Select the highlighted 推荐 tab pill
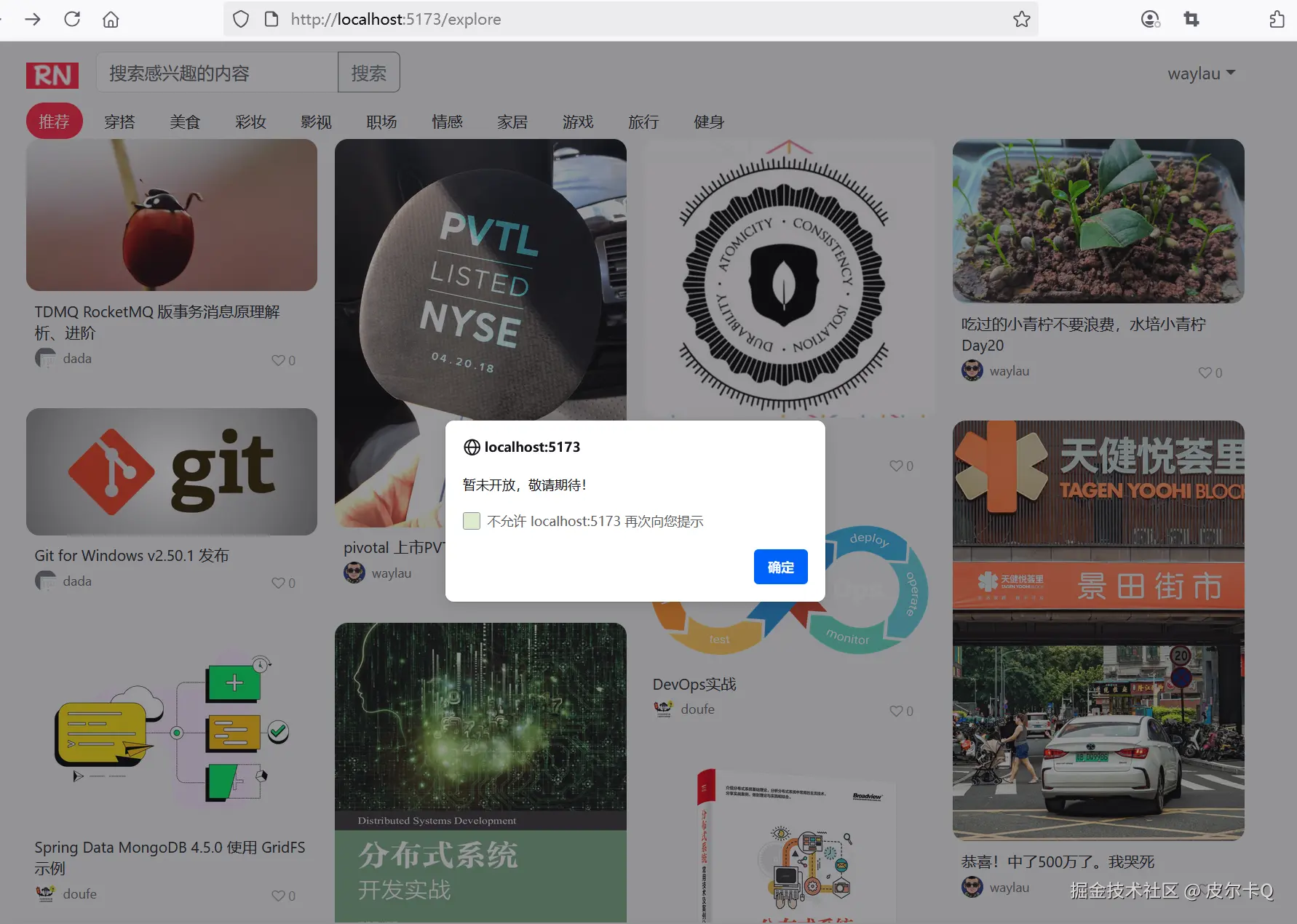This screenshot has width=1297, height=924. click(x=54, y=121)
